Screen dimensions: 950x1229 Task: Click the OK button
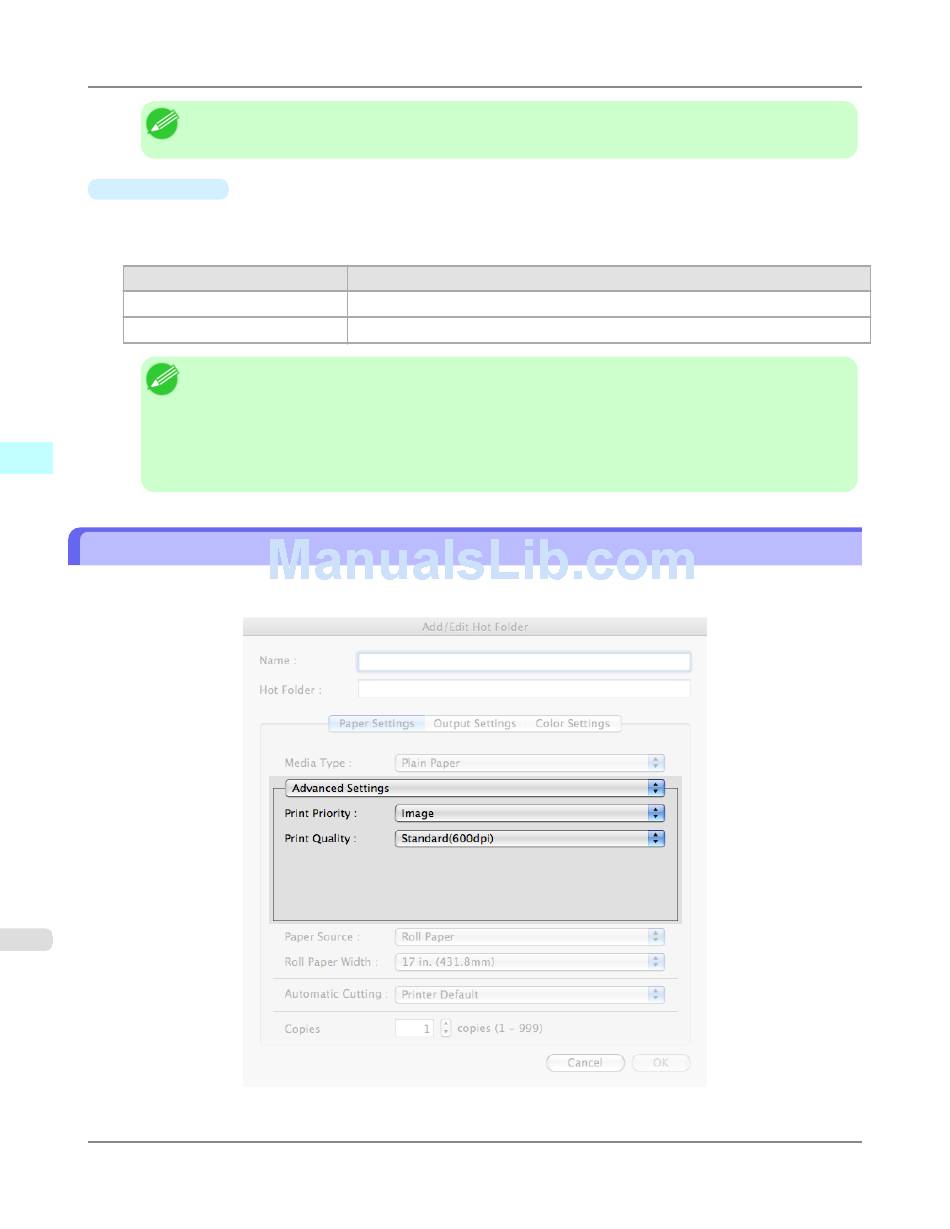(x=661, y=1063)
